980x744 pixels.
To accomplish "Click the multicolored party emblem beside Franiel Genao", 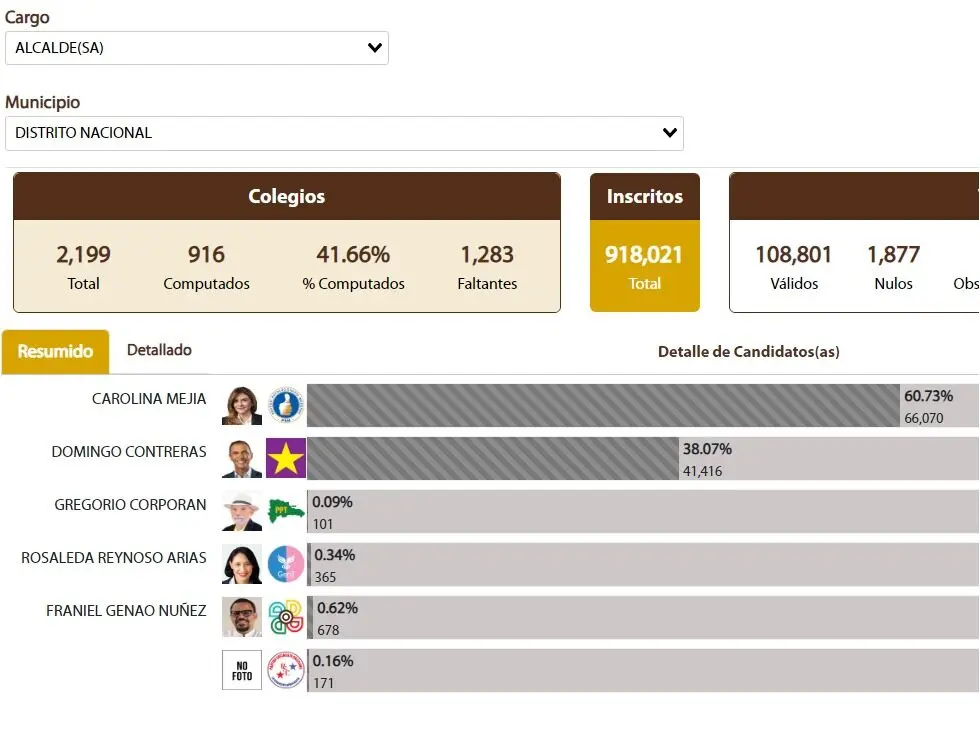I will pos(286,617).
